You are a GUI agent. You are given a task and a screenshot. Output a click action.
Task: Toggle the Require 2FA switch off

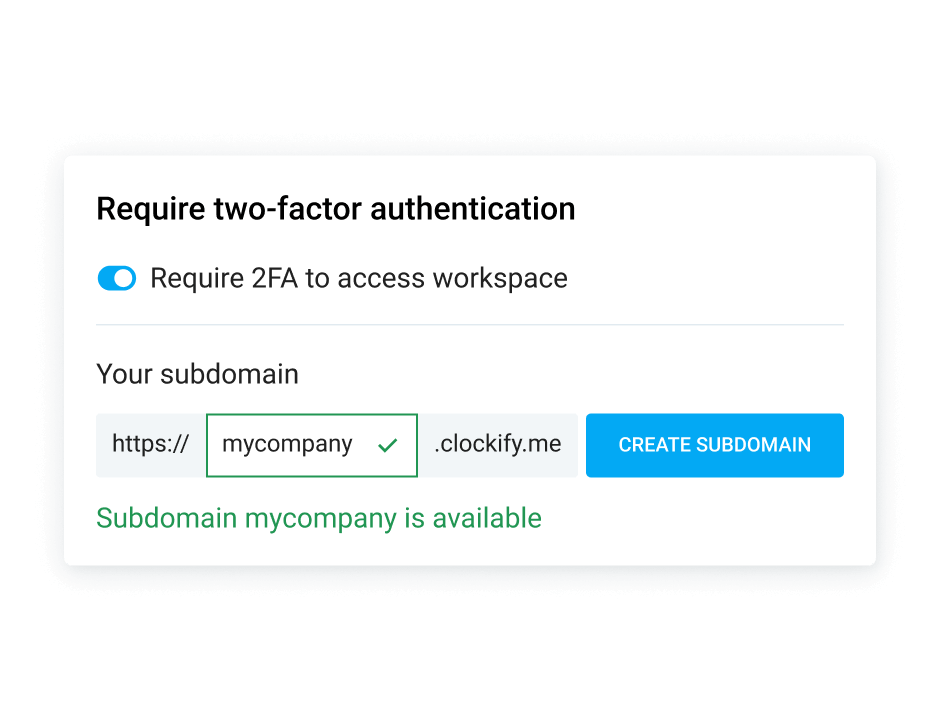pyautogui.click(x=117, y=279)
